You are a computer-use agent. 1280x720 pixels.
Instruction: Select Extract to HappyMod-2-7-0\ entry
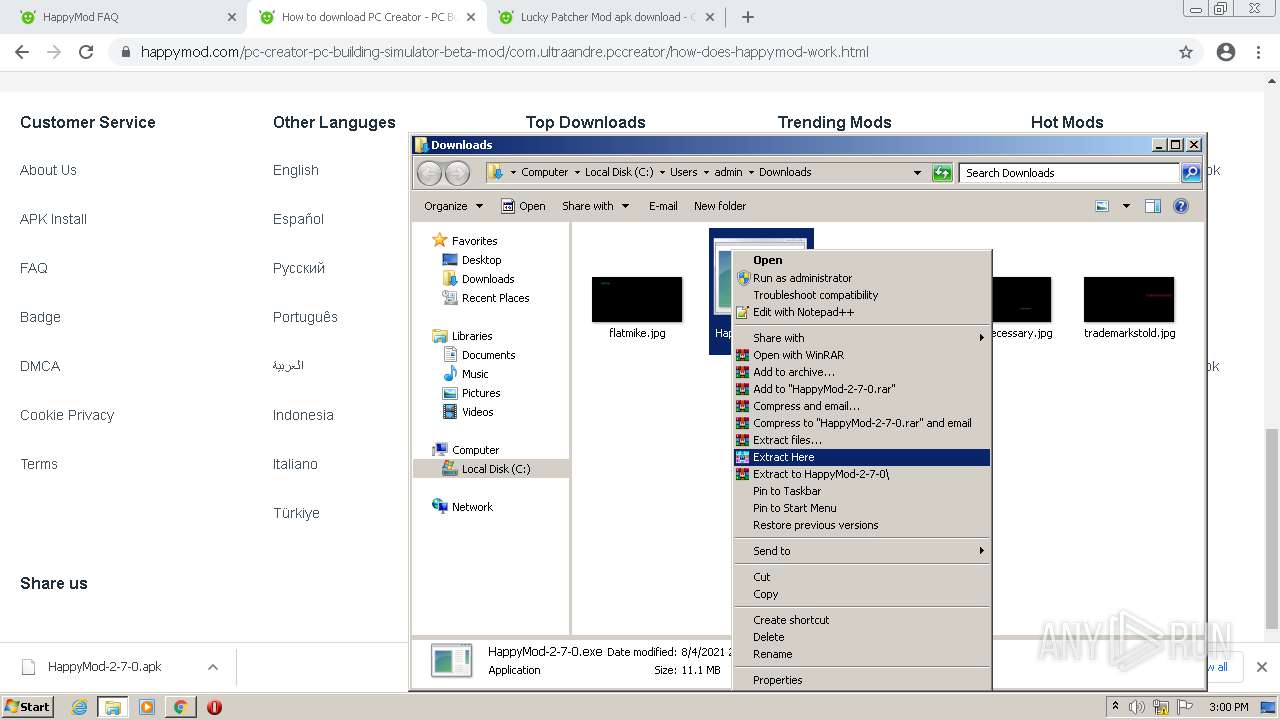(862, 474)
